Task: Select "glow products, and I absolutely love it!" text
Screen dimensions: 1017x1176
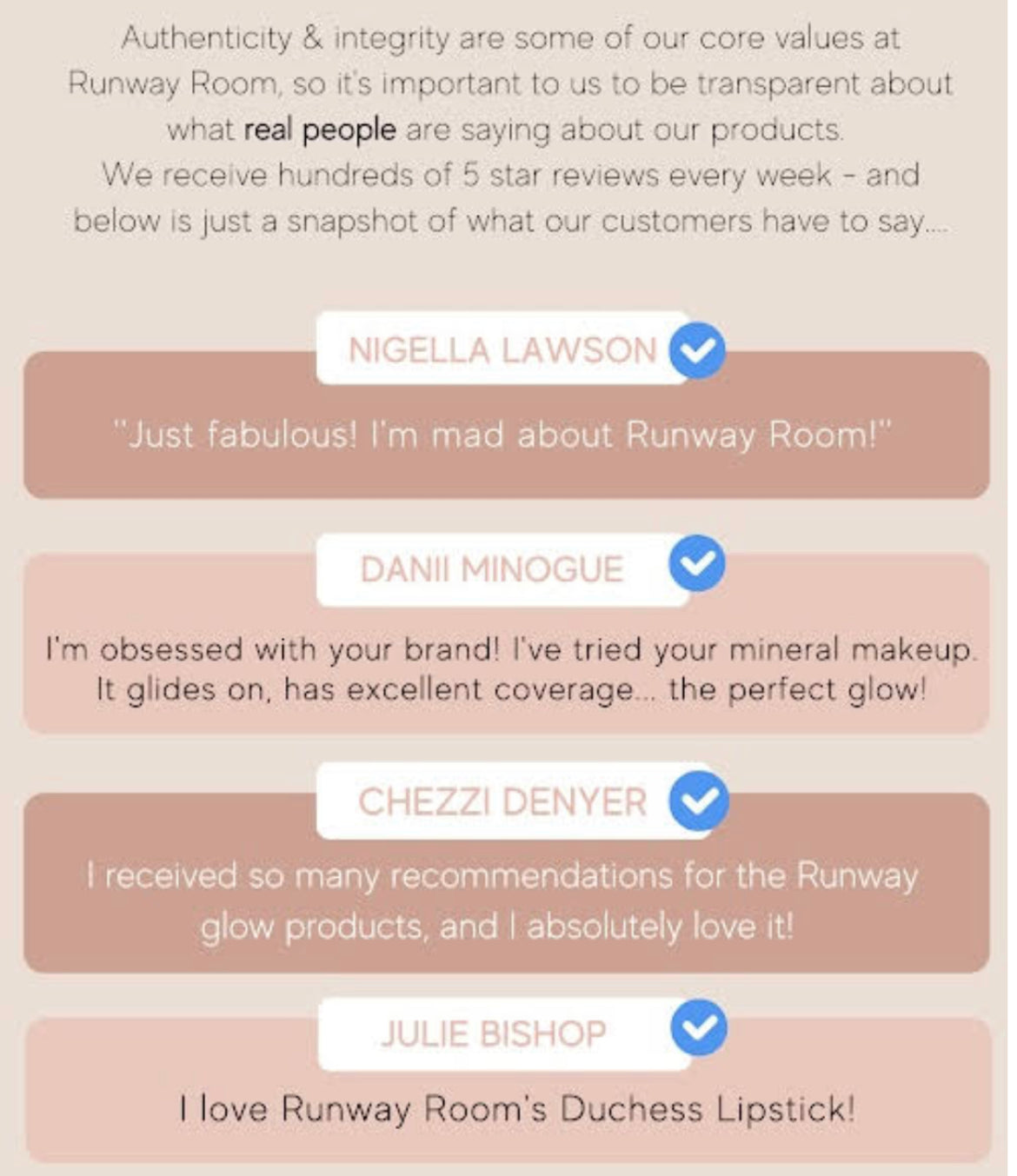Action: (497, 927)
